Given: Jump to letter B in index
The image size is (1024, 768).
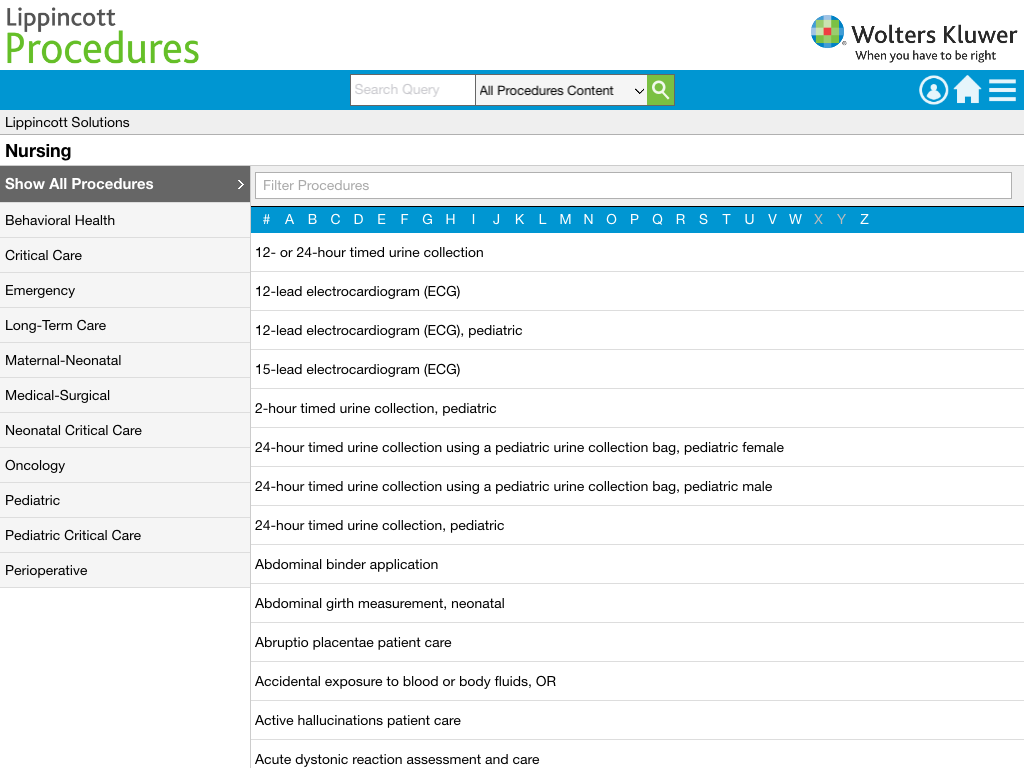Looking at the screenshot, I should 312,219.
